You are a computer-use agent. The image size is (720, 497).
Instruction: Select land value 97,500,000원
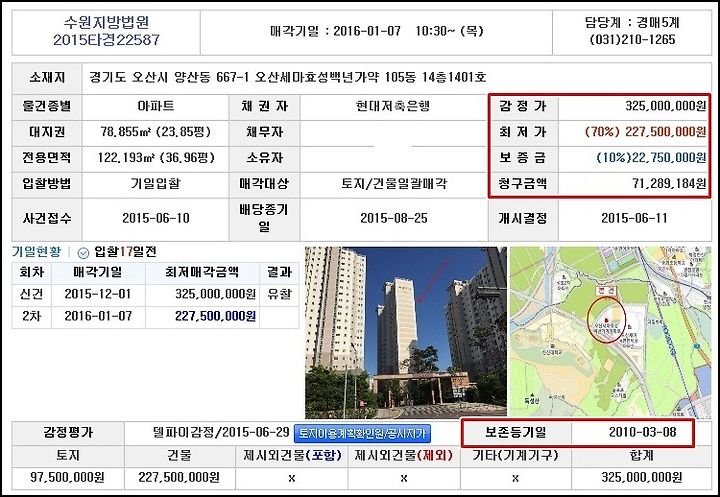coord(68,478)
